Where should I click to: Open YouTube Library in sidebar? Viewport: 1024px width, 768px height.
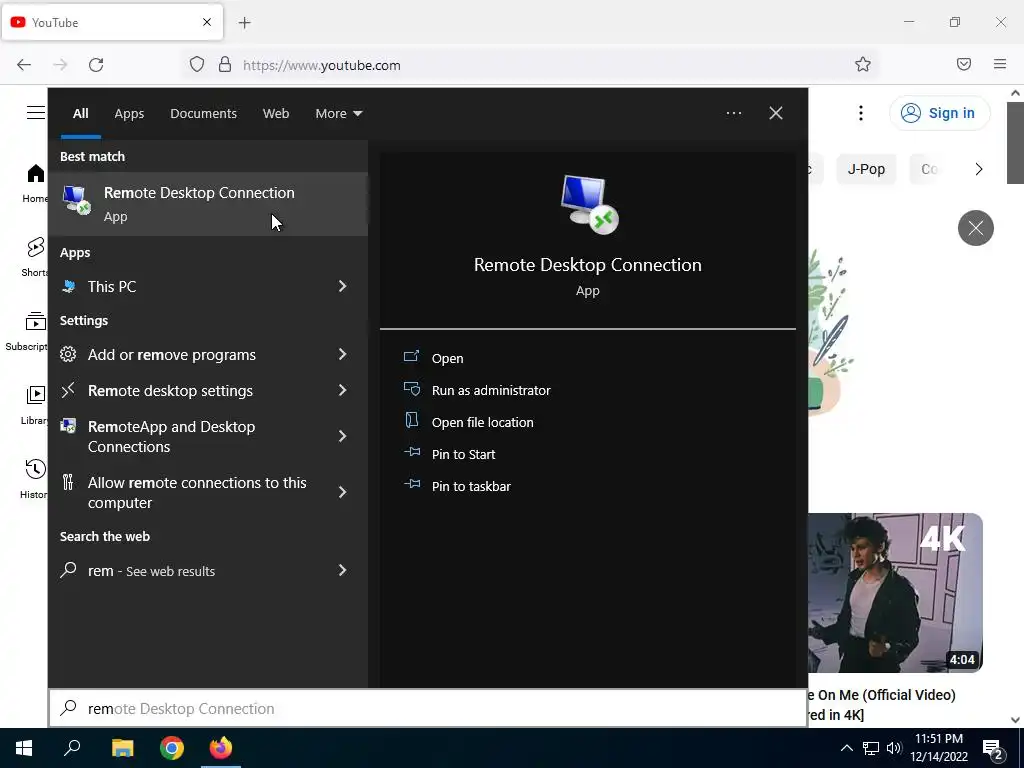tap(34, 406)
